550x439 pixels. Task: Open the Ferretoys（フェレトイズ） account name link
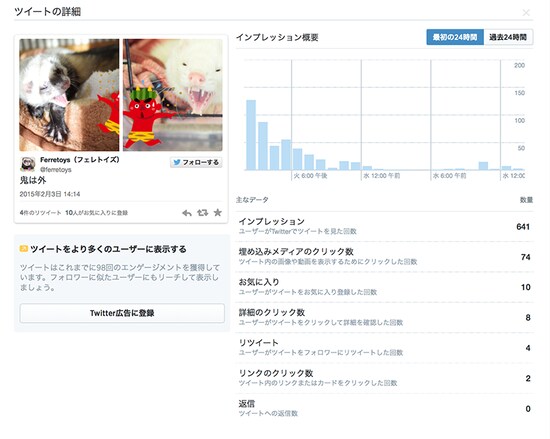(80, 160)
